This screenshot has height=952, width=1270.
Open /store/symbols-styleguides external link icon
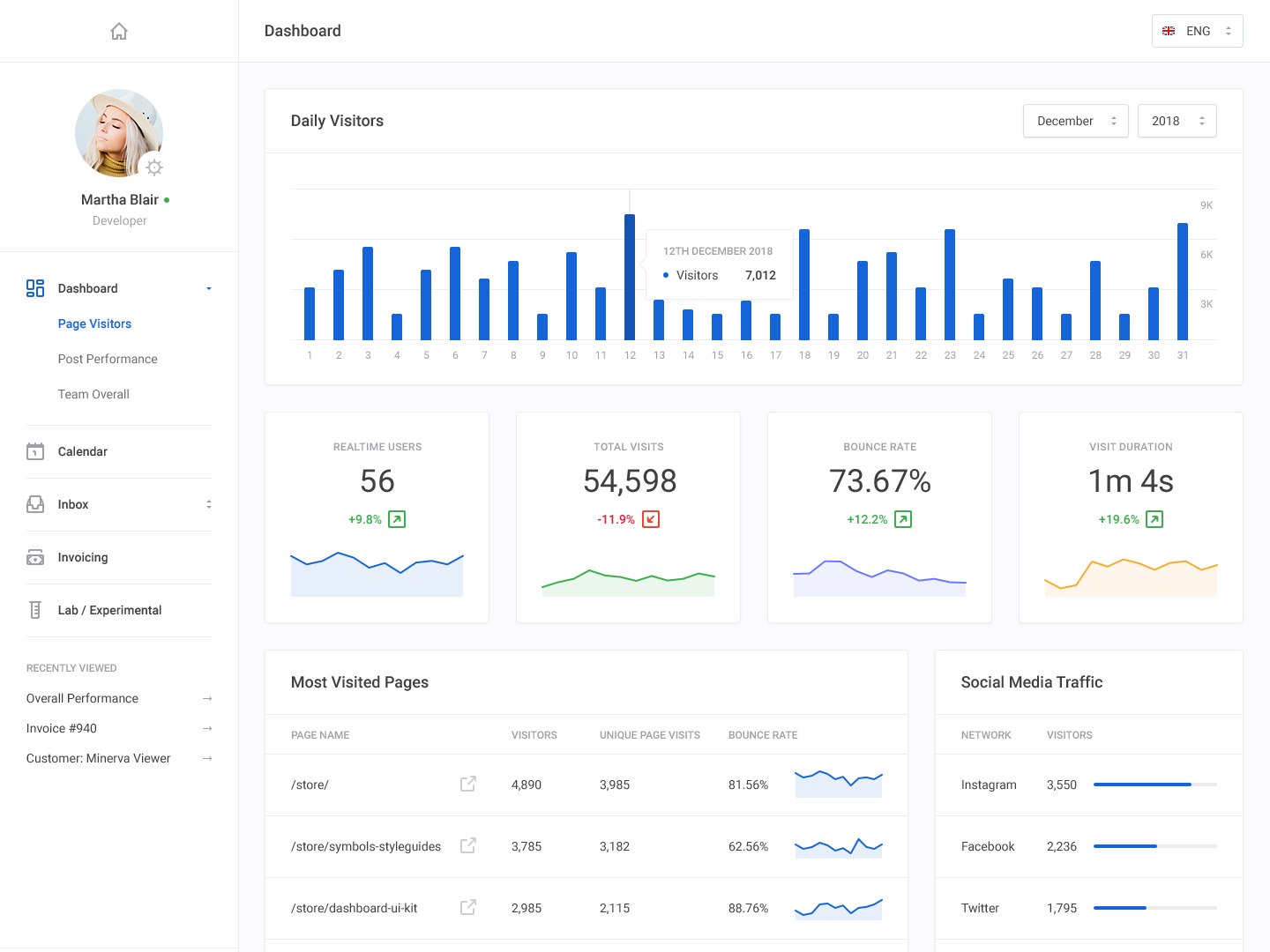(x=468, y=845)
